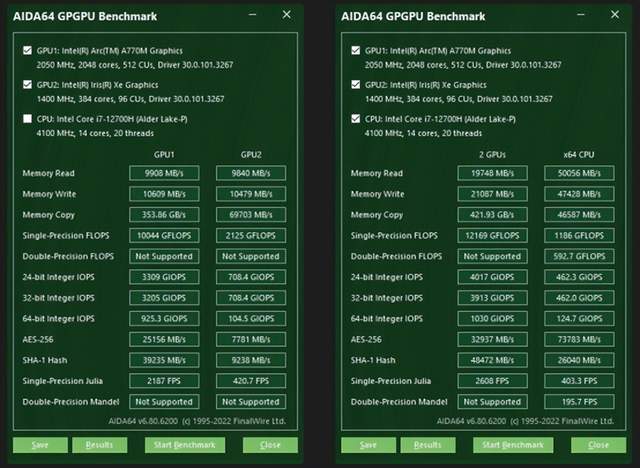Screen dimensions: 640x468
Task: Select x64 CPU 24-bit Integer value 462.3 GIOPS
Action: click(x=579, y=277)
